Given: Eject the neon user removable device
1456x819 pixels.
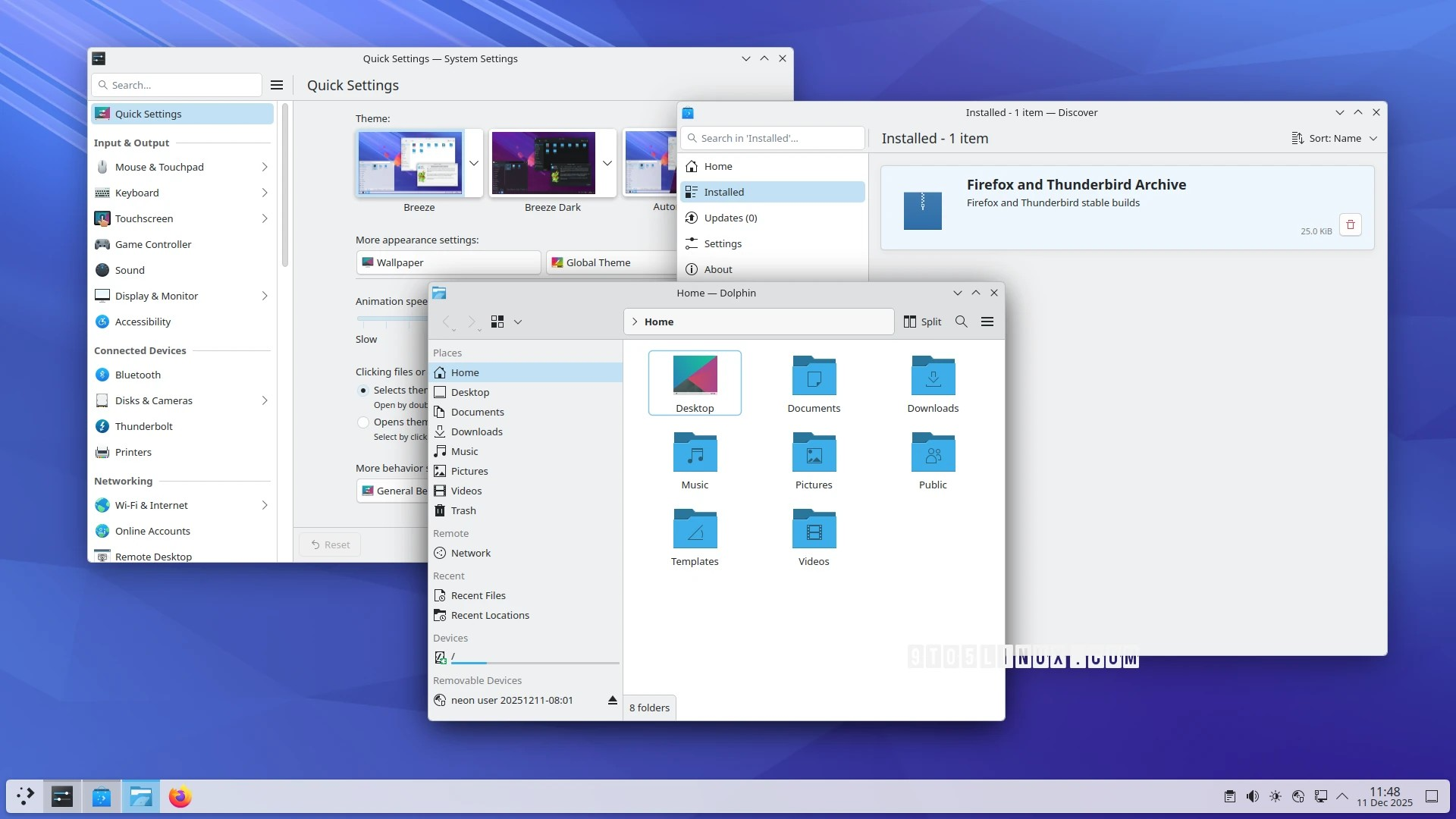Looking at the screenshot, I should pos(612,700).
